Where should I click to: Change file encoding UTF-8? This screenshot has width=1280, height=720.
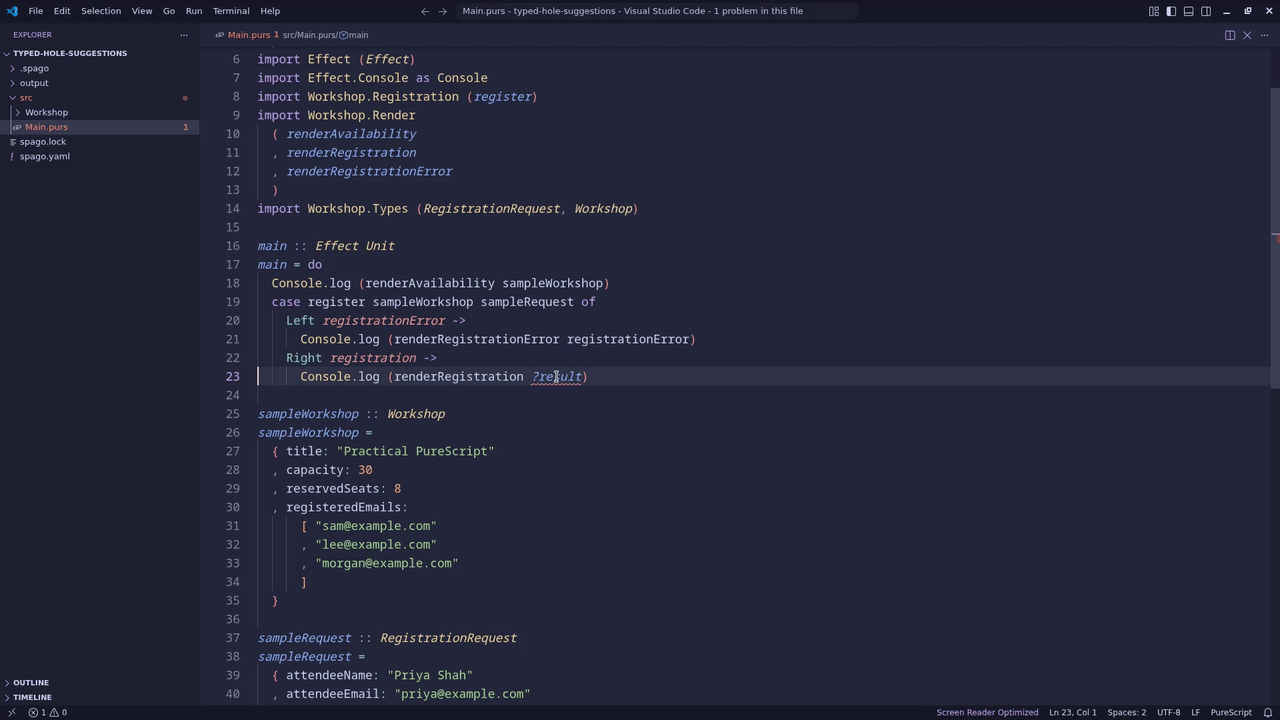(1168, 712)
